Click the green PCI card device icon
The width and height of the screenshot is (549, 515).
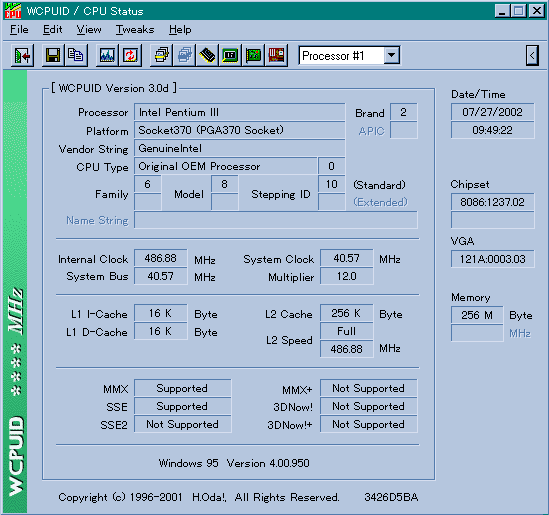[x=253, y=55]
